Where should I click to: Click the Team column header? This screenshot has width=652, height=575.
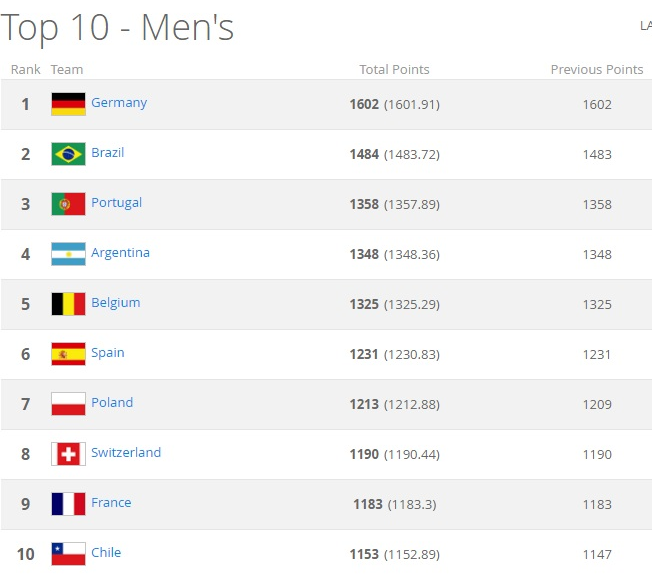point(67,70)
